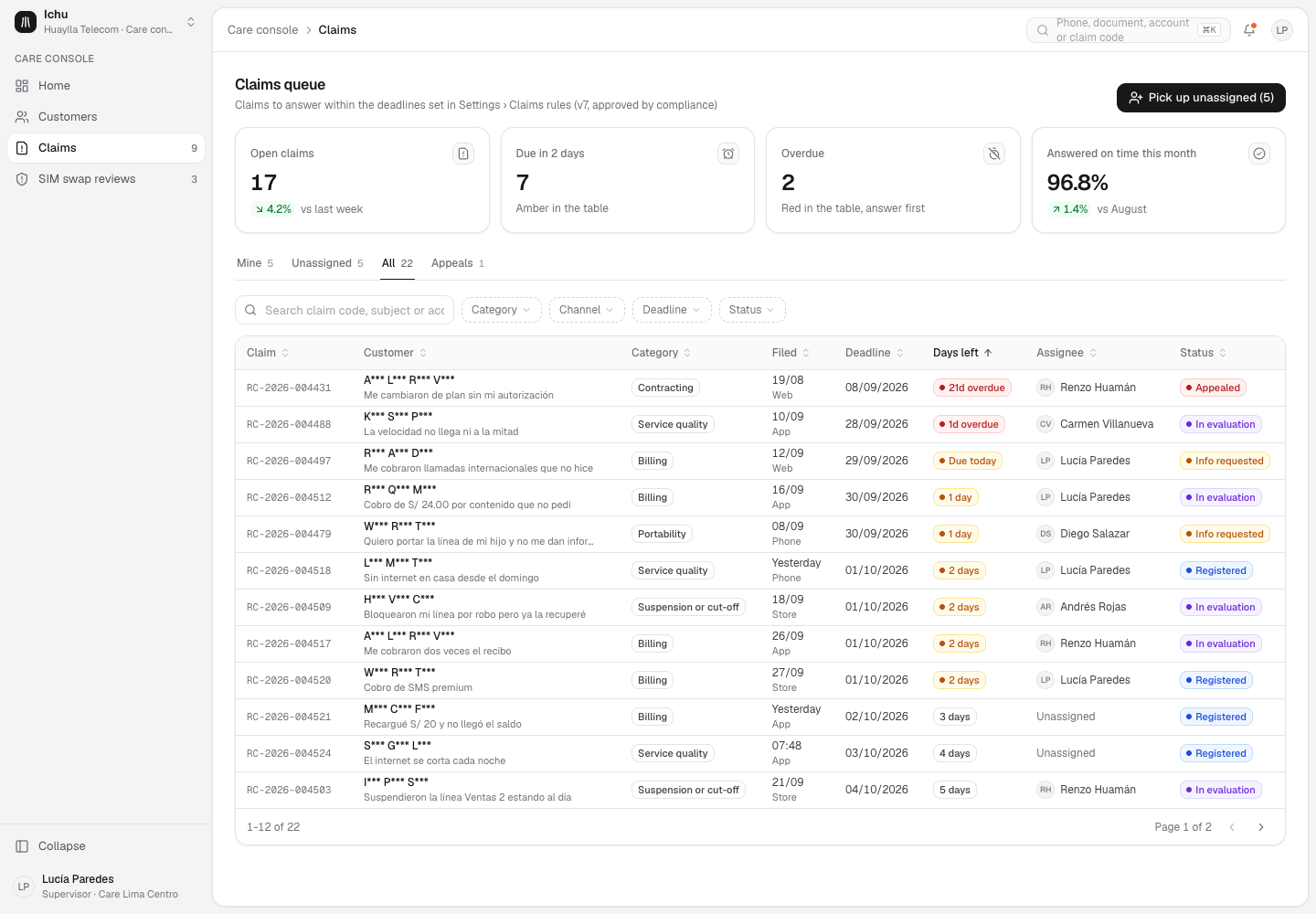Click the 21d overdue badge
The height and width of the screenshot is (914, 1316).
click(972, 388)
